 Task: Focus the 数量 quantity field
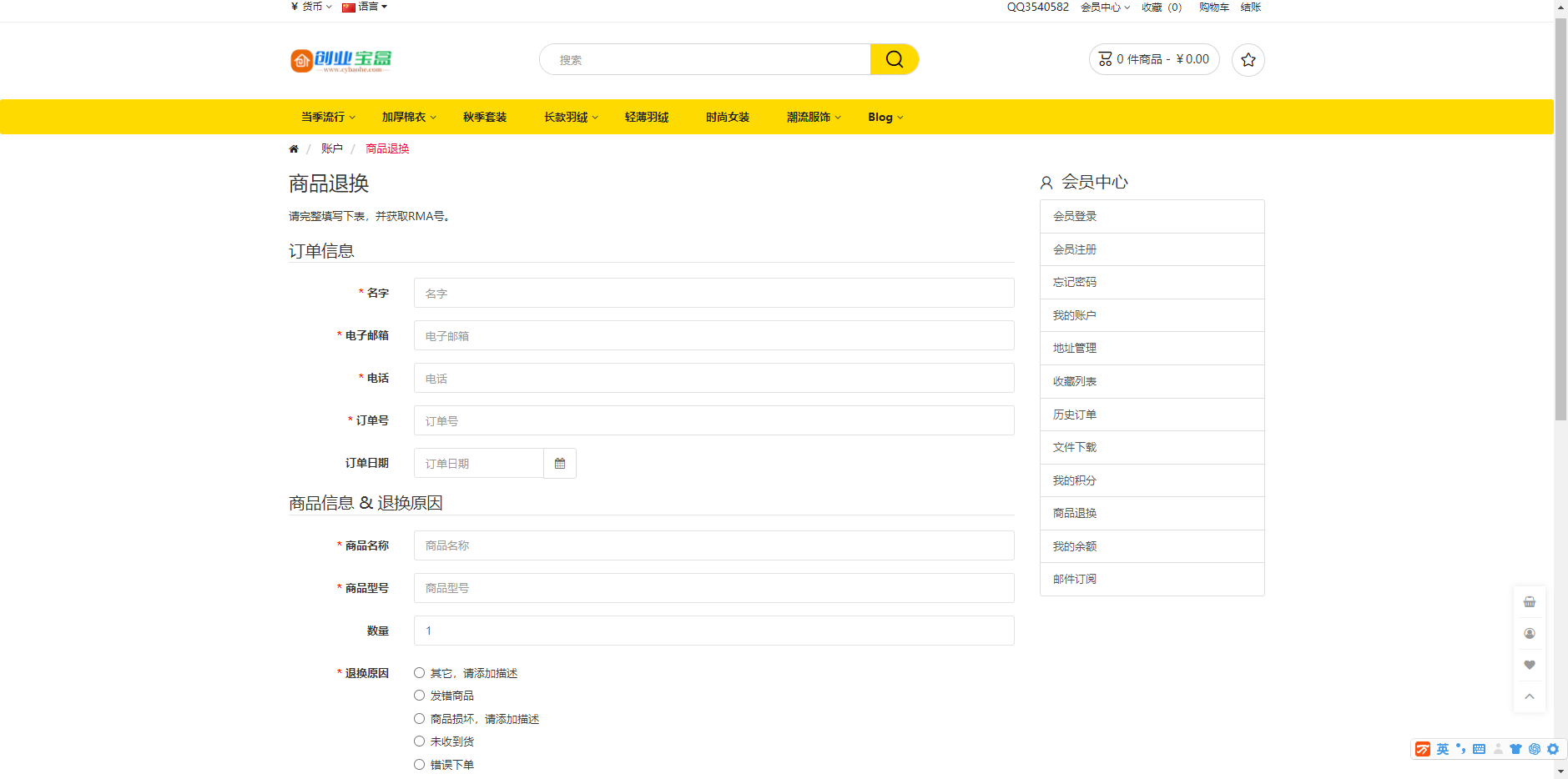click(x=714, y=631)
